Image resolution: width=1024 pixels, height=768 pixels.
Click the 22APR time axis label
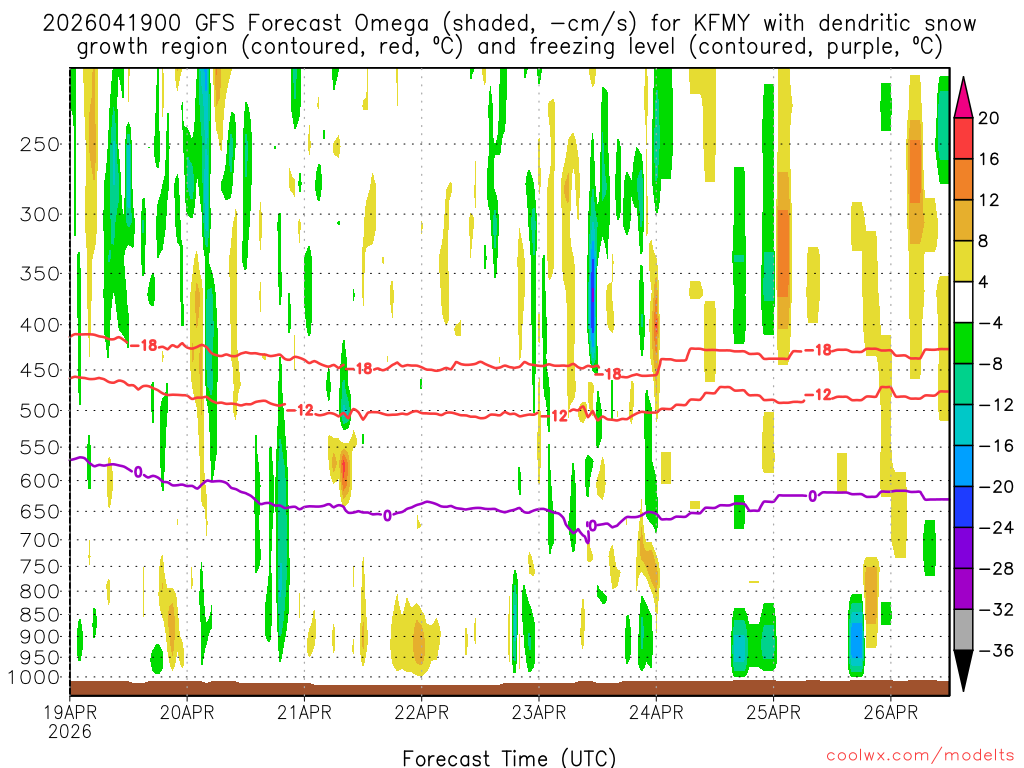click(421, 712)
